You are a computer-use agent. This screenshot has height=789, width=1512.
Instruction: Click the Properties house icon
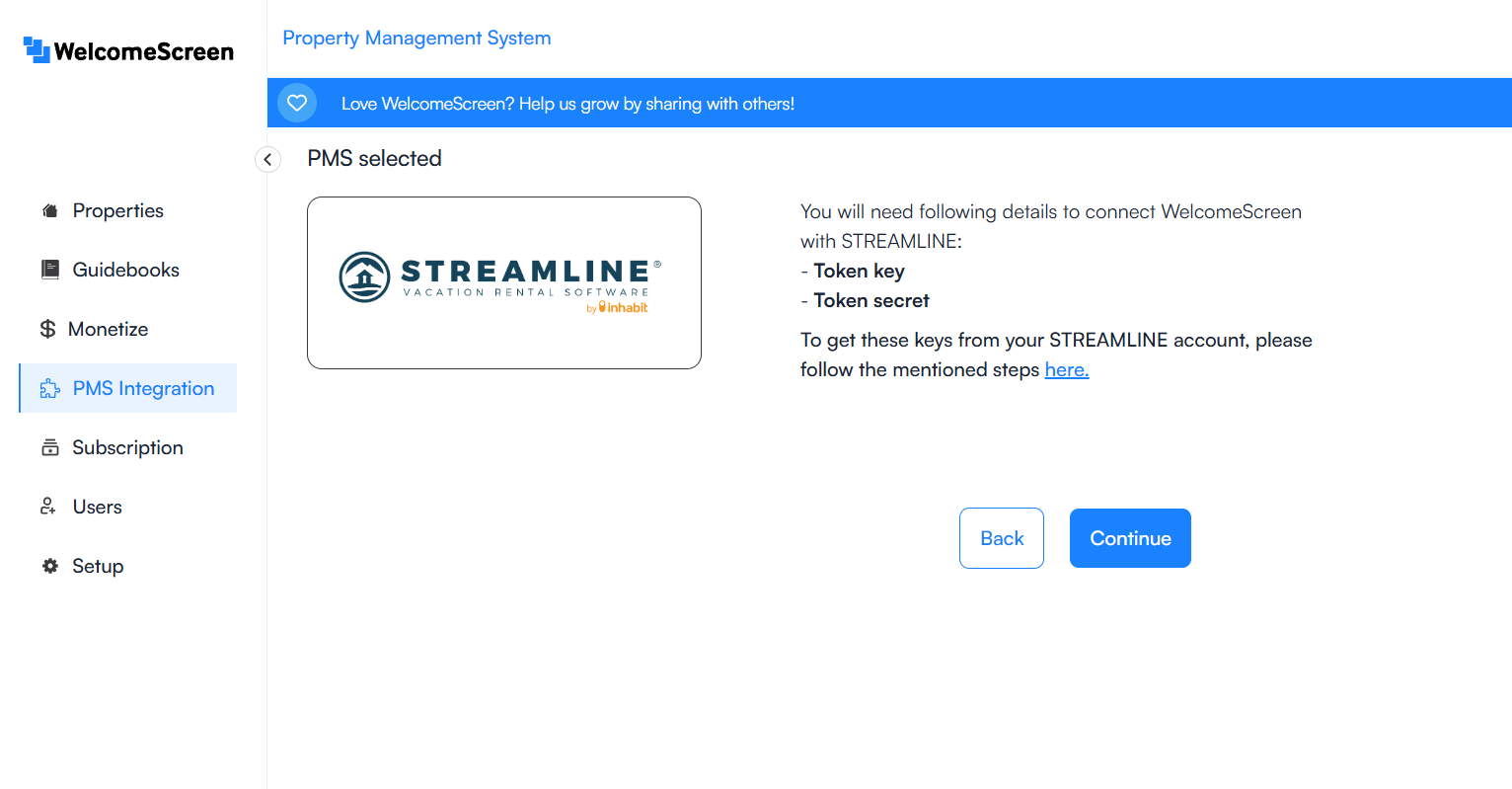(x=50, y=210)
